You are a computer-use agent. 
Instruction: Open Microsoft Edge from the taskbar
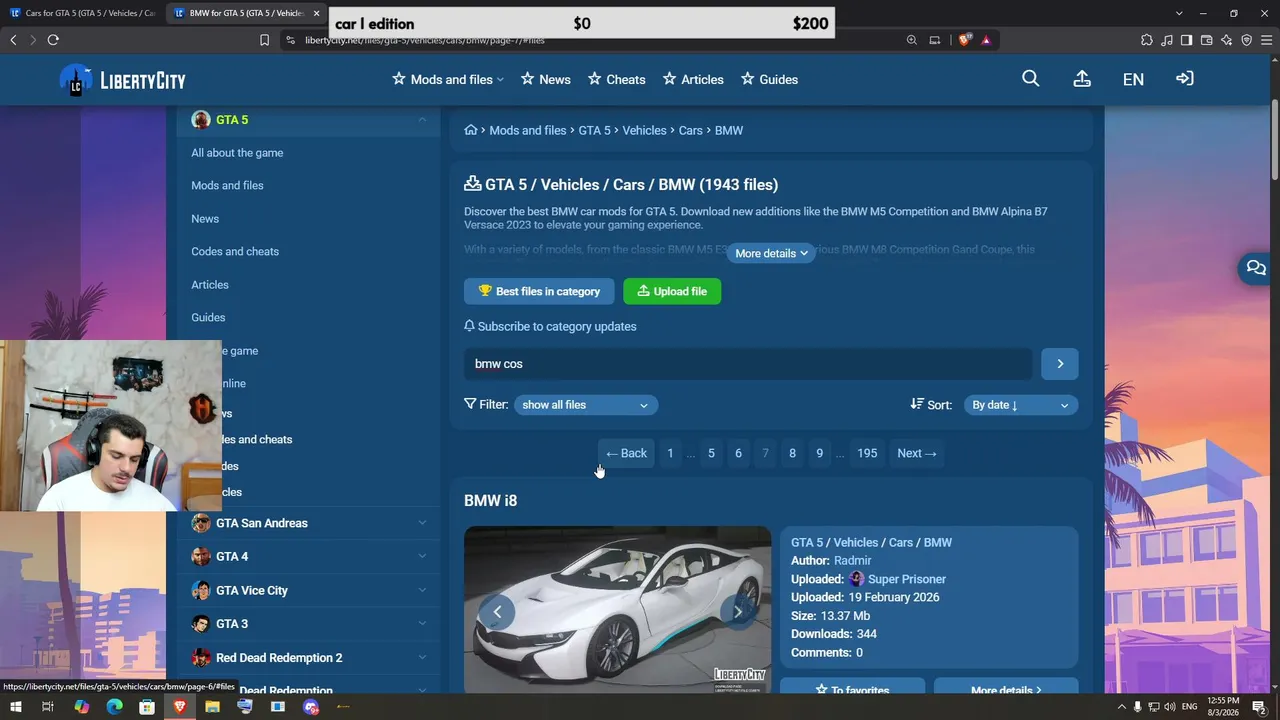[114, 707]
